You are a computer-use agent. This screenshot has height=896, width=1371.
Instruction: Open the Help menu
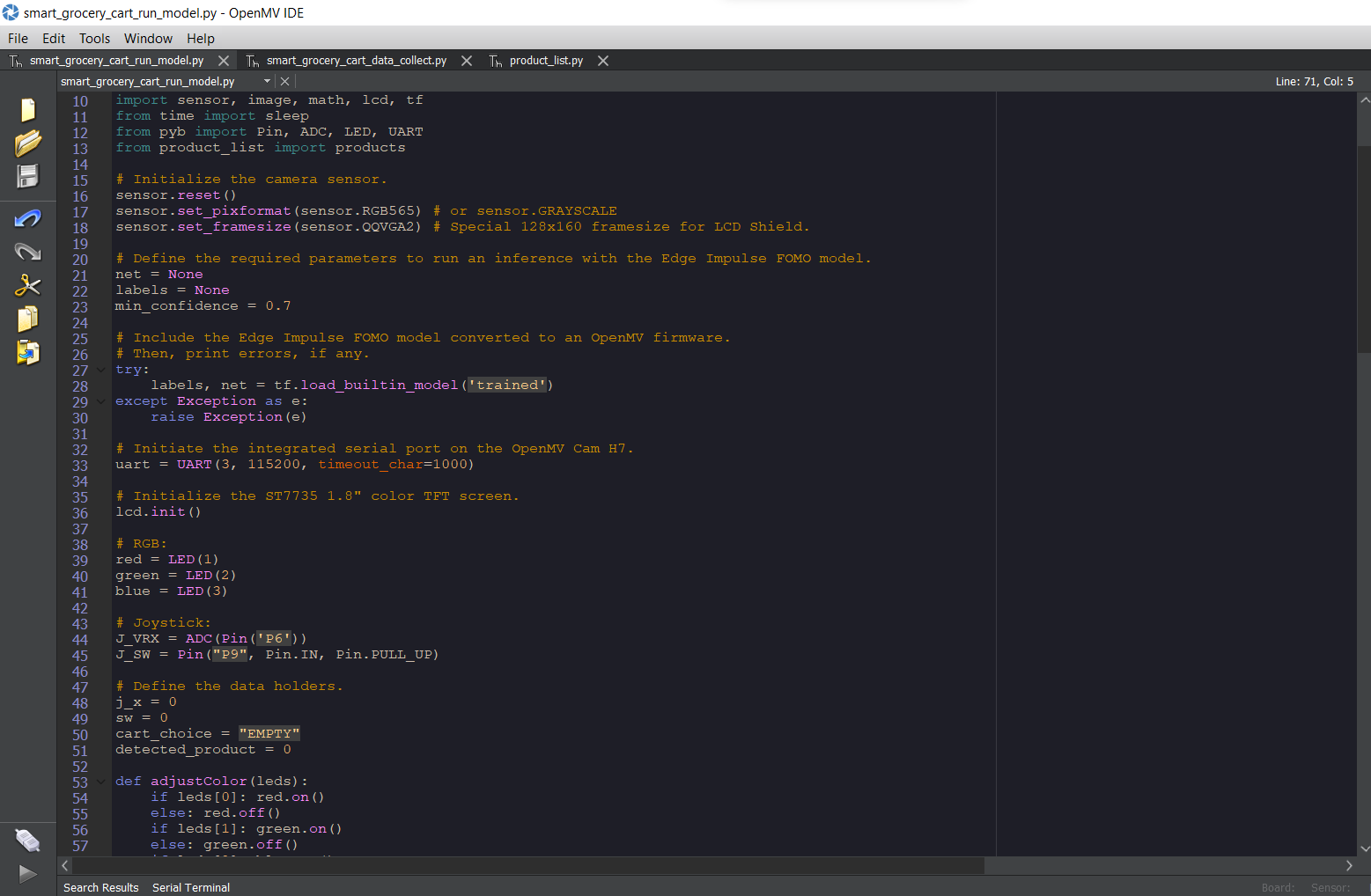click(x=200, y=38)
